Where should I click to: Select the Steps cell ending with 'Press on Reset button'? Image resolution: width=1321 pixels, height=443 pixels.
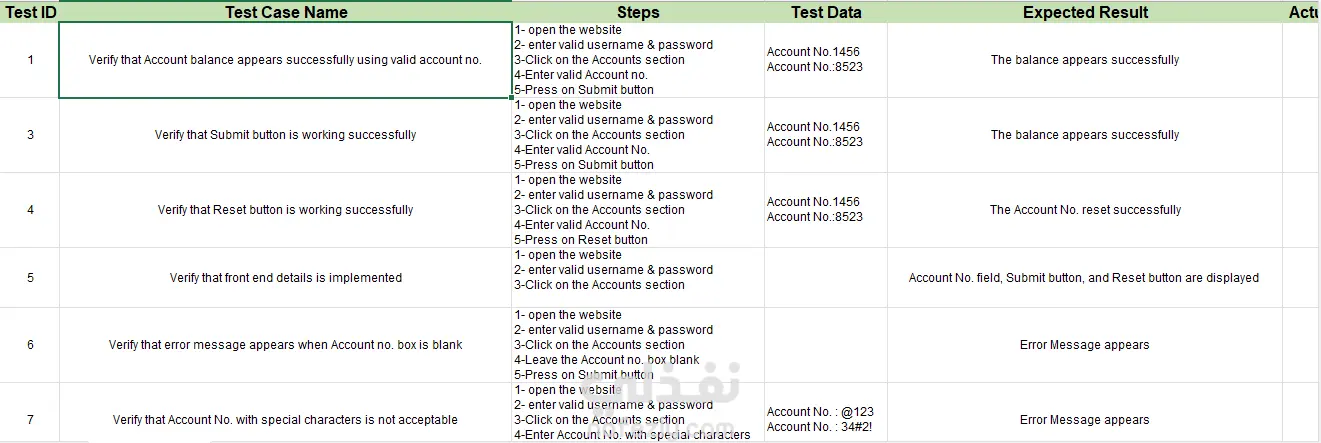pos(638,210)
